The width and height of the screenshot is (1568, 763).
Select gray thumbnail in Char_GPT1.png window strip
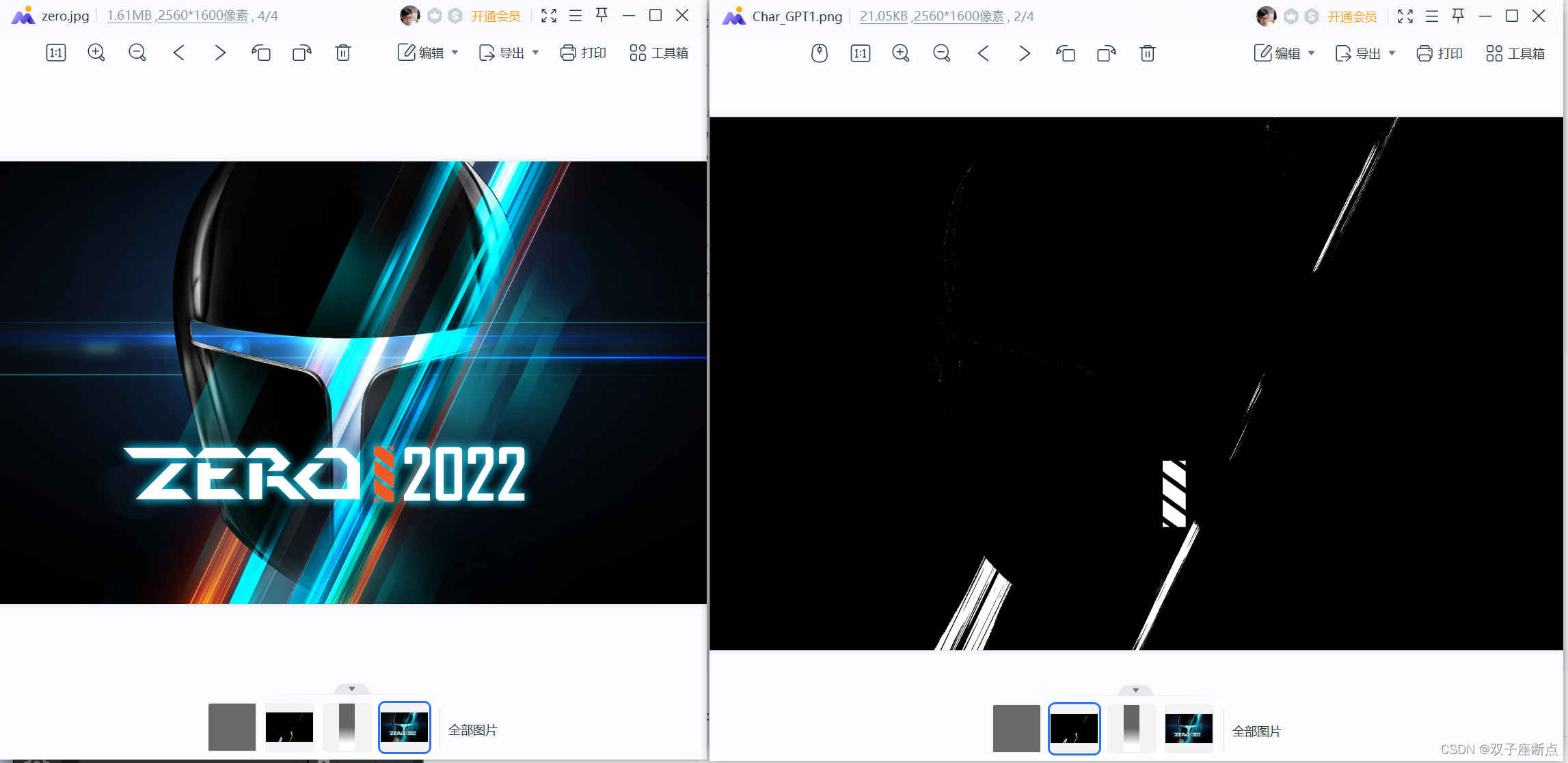click(x=1016, y=728)
